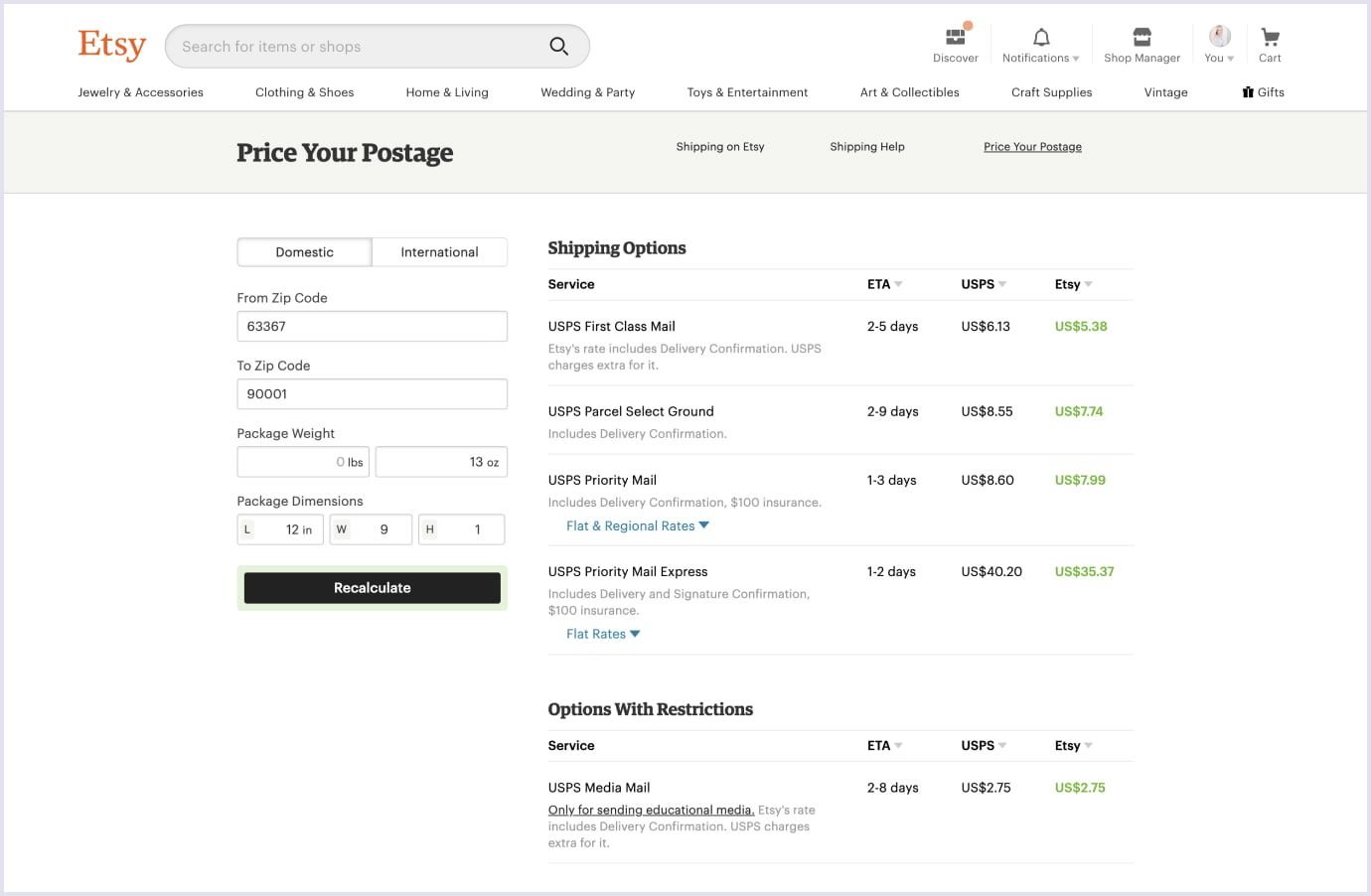The width and height of the screenshot is (1371, 896).
Task: Click USPS Priority Mail Express service name
Action: pos(628,572)
